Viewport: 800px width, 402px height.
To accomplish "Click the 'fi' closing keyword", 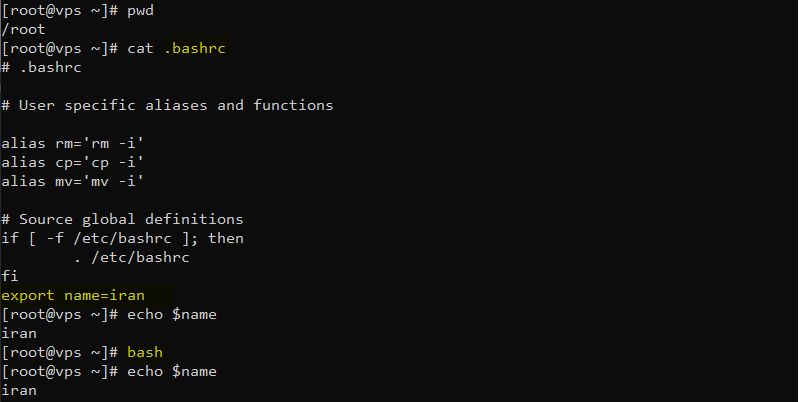I will point(10,277).
